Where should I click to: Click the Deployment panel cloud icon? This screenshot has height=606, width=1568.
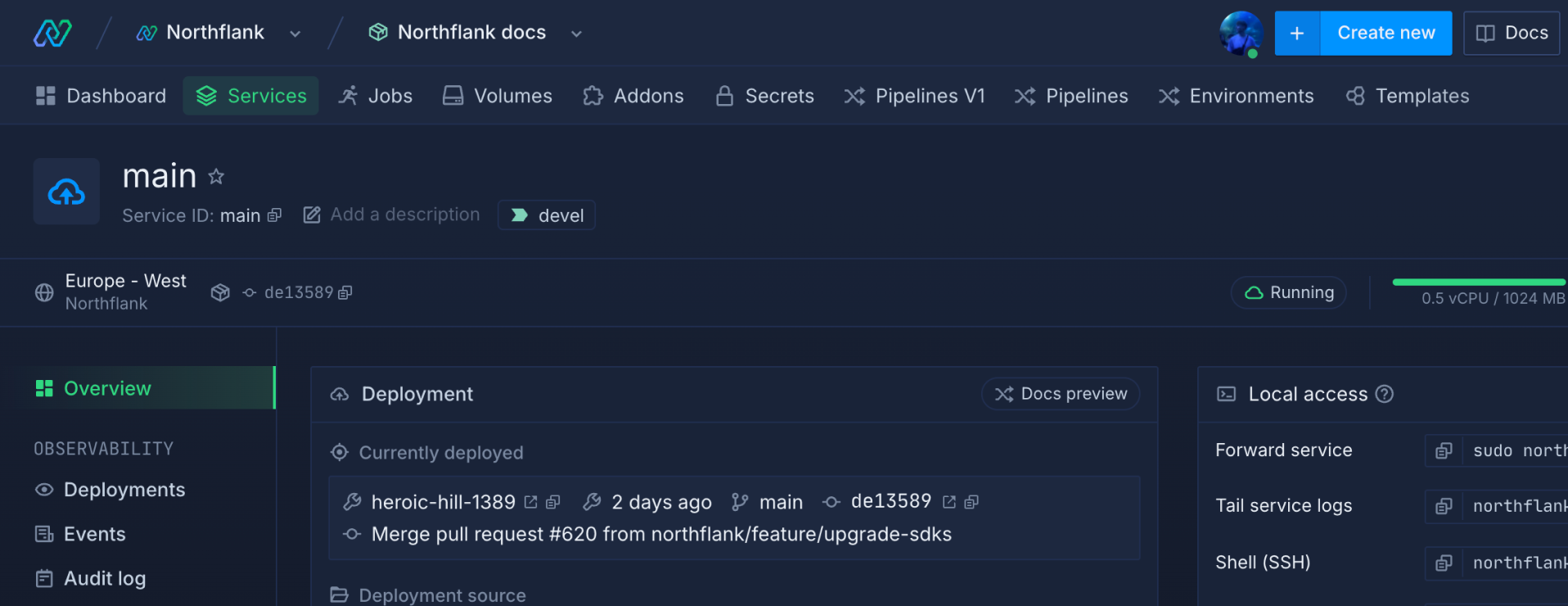click(339, 395)
